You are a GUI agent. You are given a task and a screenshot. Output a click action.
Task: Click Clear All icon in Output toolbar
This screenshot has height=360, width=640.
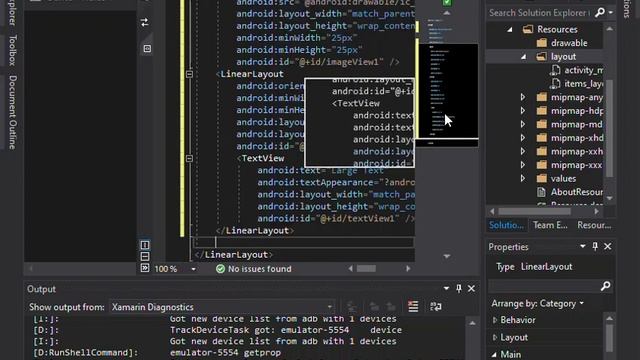click(413, 306)
